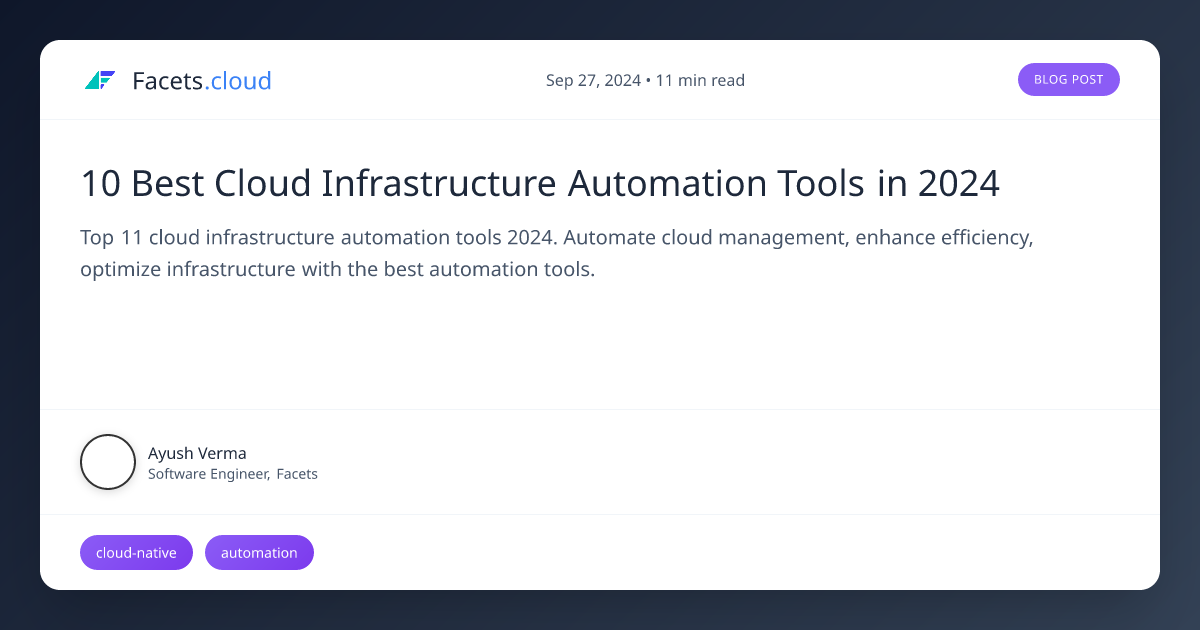The height and width of the screenshot is (630, 1200).
Task: Click the Sep 27, 2024 date text
Action: [593, 80]
